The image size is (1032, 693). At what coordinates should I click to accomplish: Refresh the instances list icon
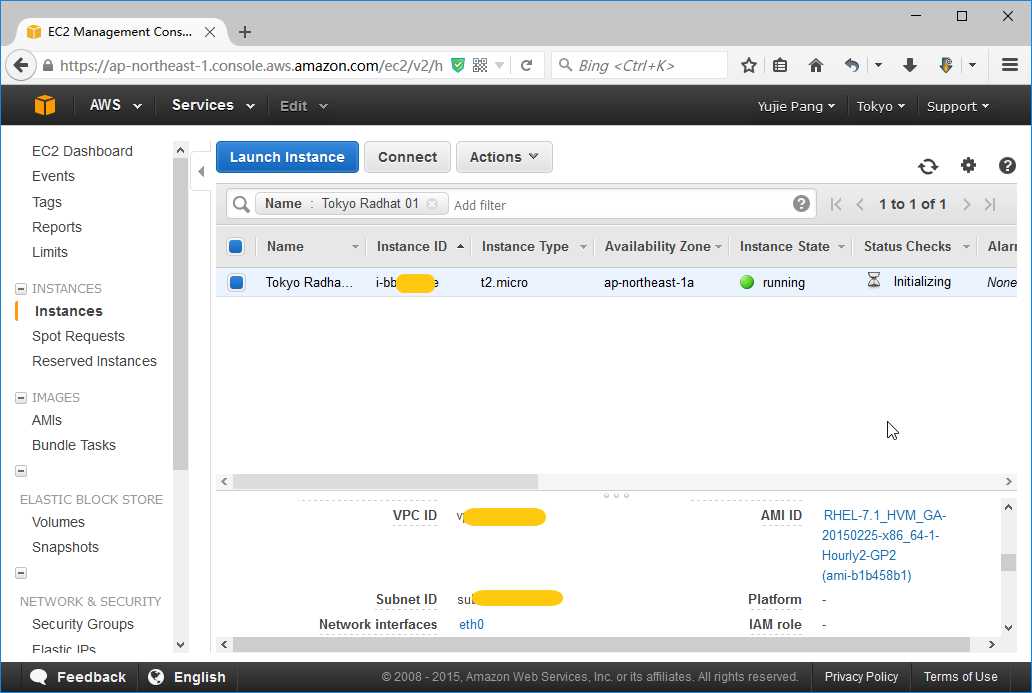(x=928, y=167)
